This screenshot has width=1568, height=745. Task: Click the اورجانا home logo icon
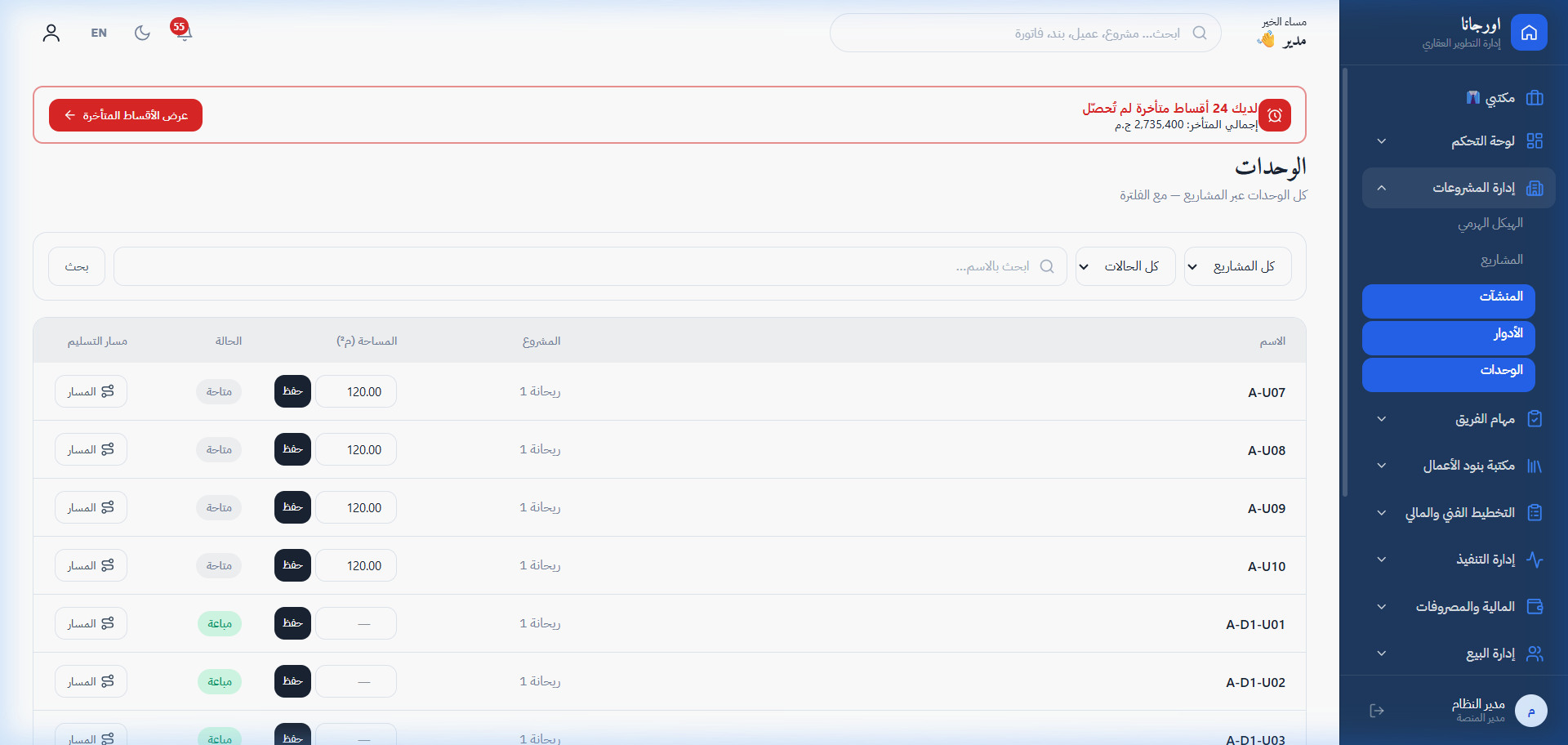1529,33
